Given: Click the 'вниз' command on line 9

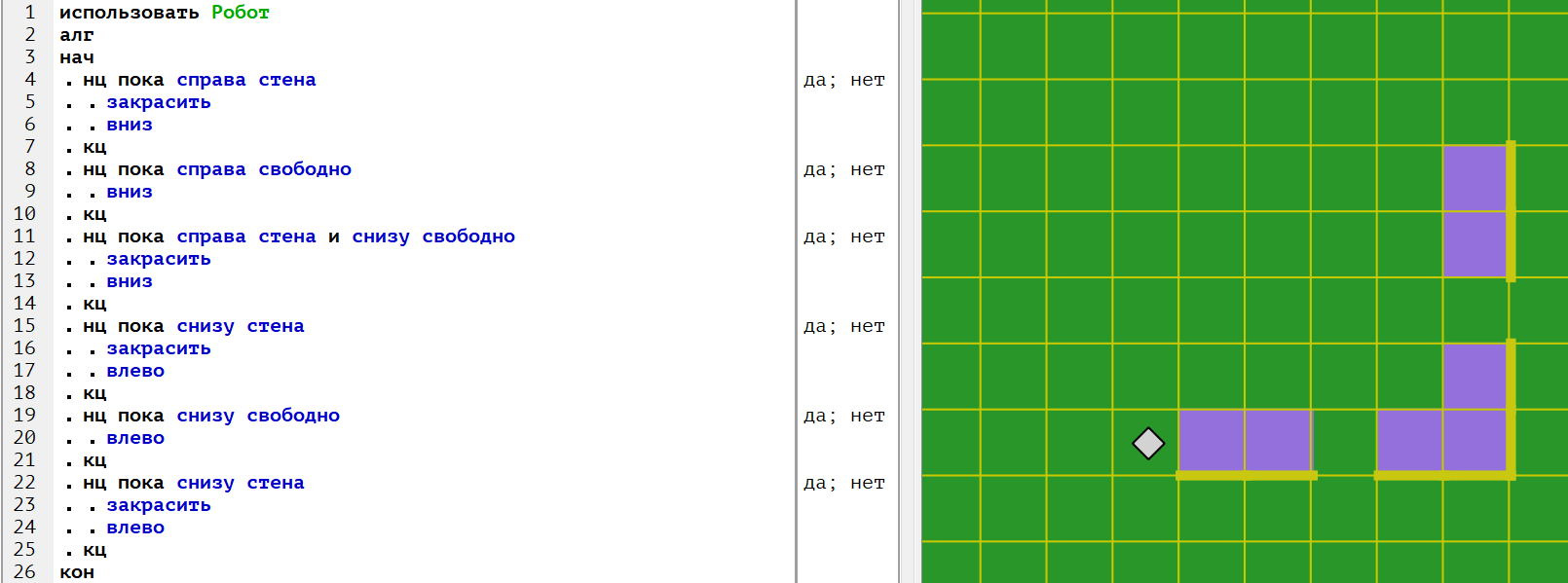Looking at the screenshot, I should pyautogui.click(x=130, y=192).
